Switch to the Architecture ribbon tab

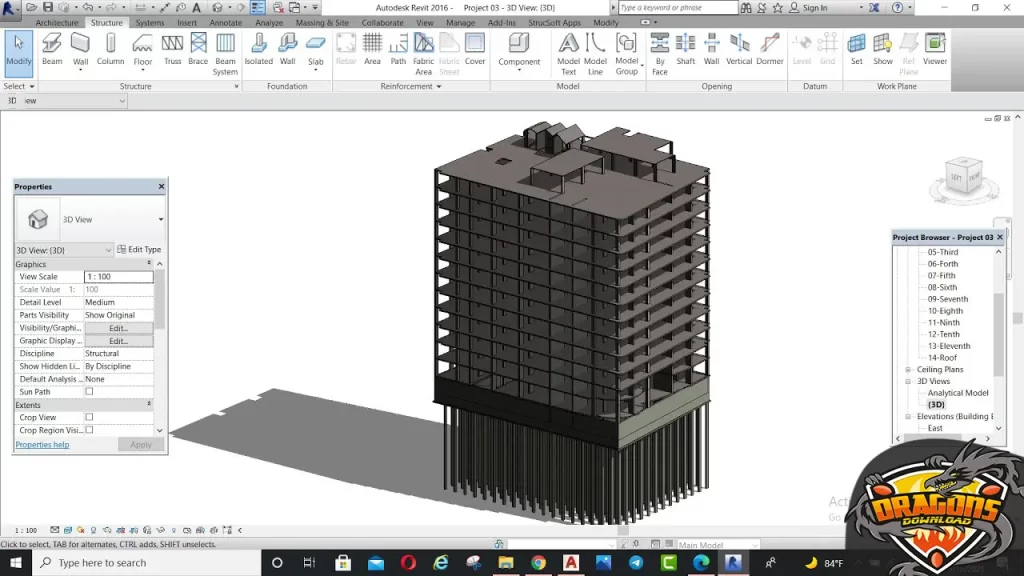(x=57, y=22)
